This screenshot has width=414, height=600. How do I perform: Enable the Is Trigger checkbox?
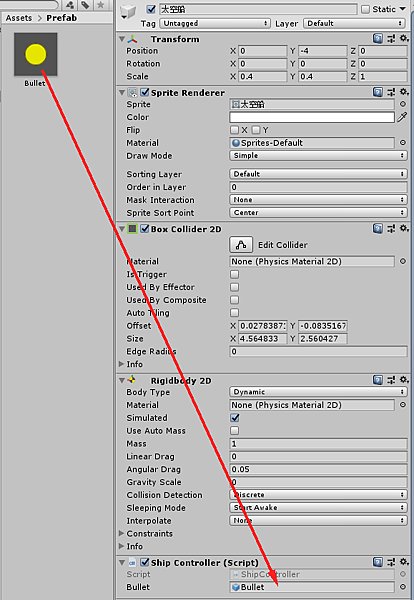click(235, 274)
